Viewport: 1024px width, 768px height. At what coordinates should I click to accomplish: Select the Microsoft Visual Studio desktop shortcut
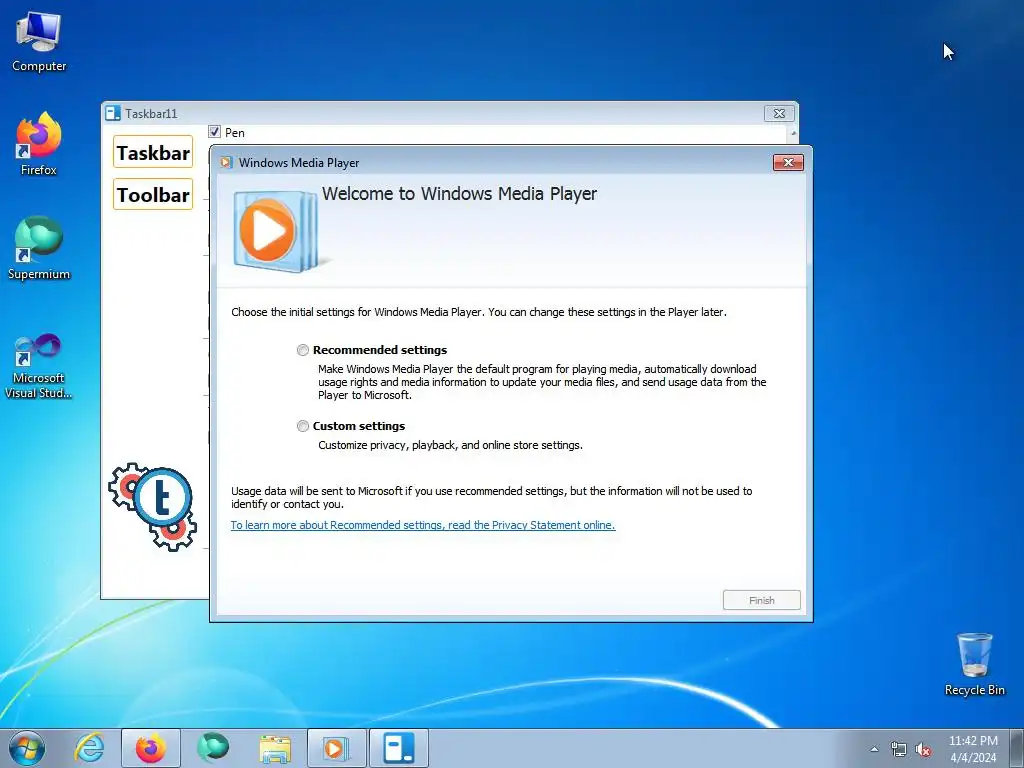39,366
